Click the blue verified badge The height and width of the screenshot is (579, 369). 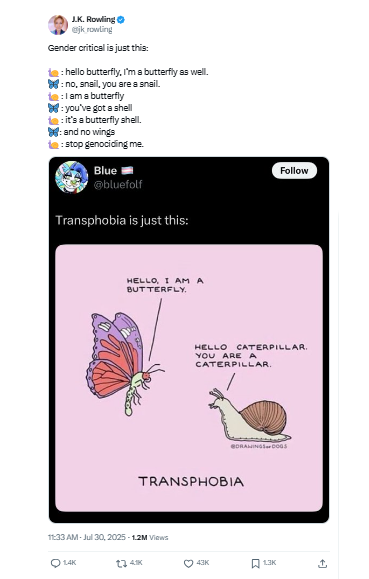(x=121, y=20)
